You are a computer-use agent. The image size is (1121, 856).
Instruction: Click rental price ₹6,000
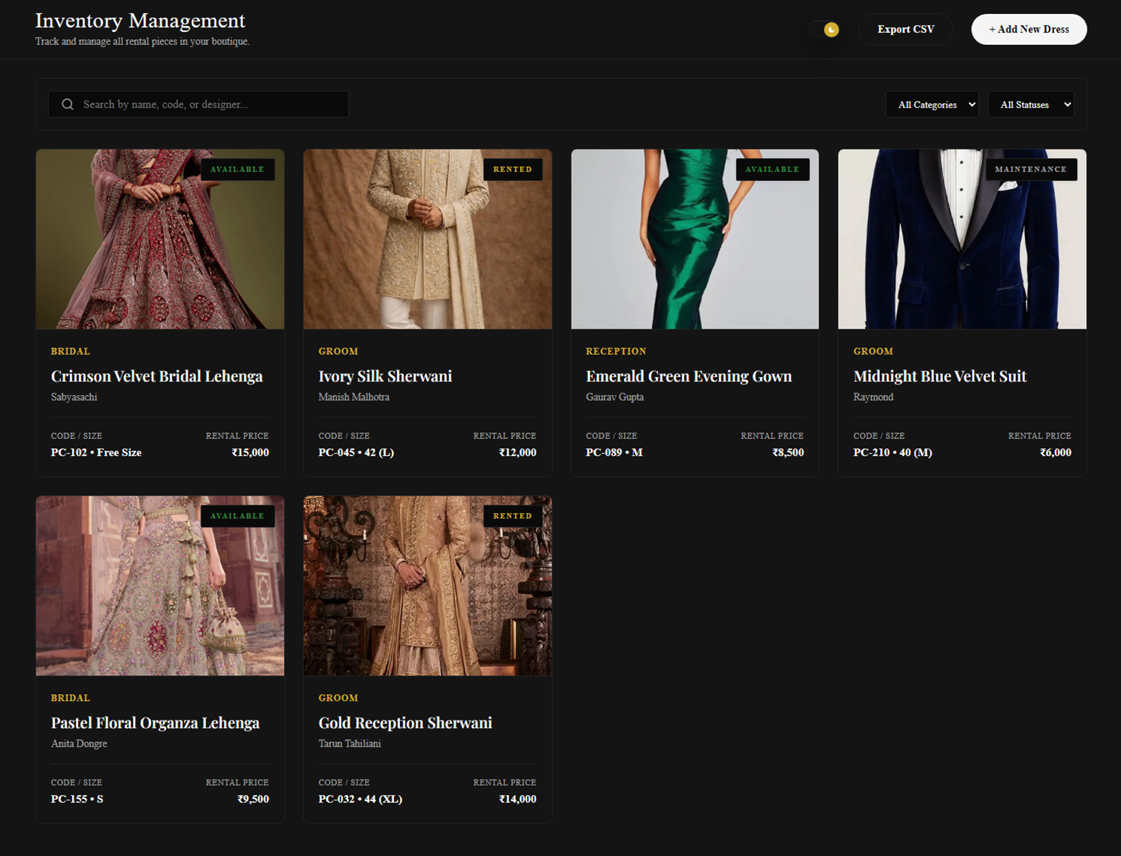[x=1055, y=453]
